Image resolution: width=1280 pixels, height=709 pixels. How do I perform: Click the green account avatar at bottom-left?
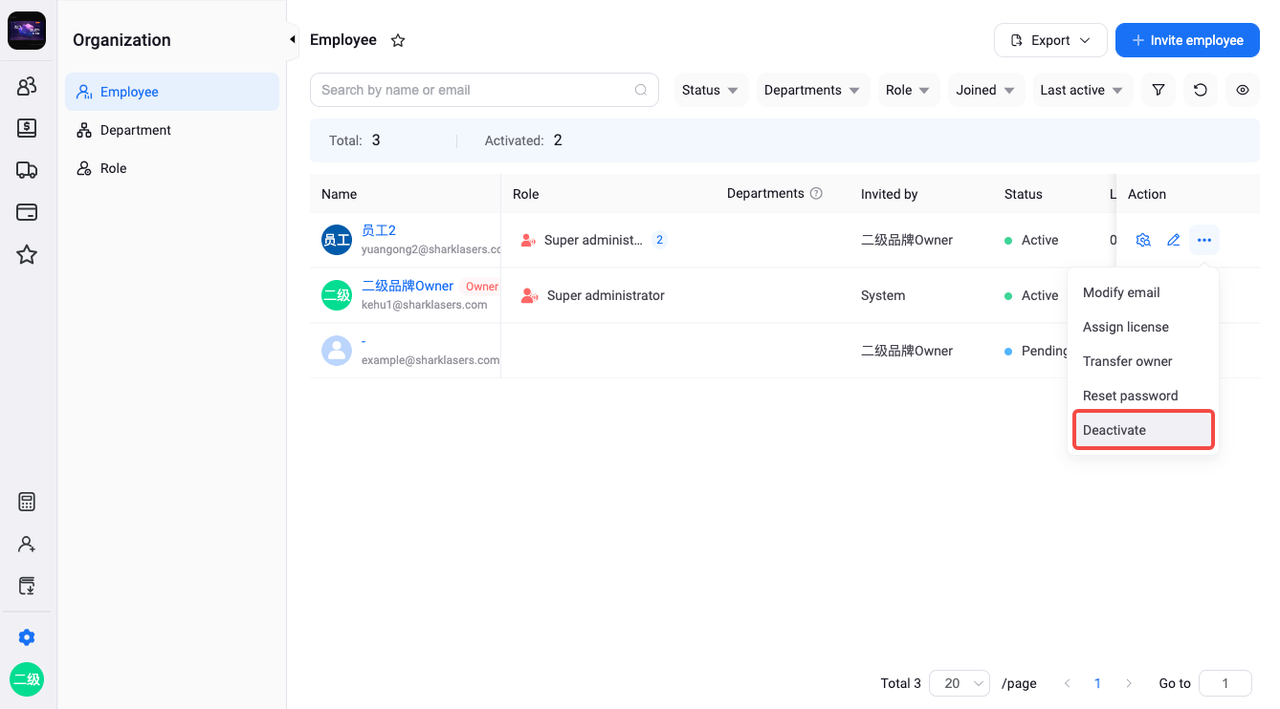pos(27,679)
